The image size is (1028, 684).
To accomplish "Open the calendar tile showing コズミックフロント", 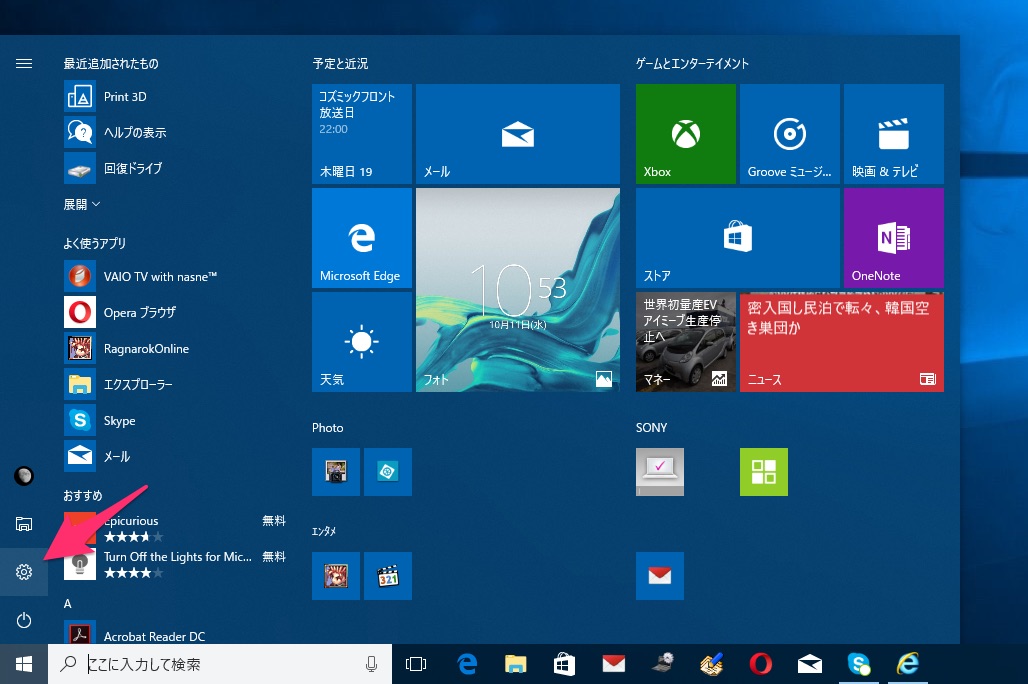I will click(362, 134).
